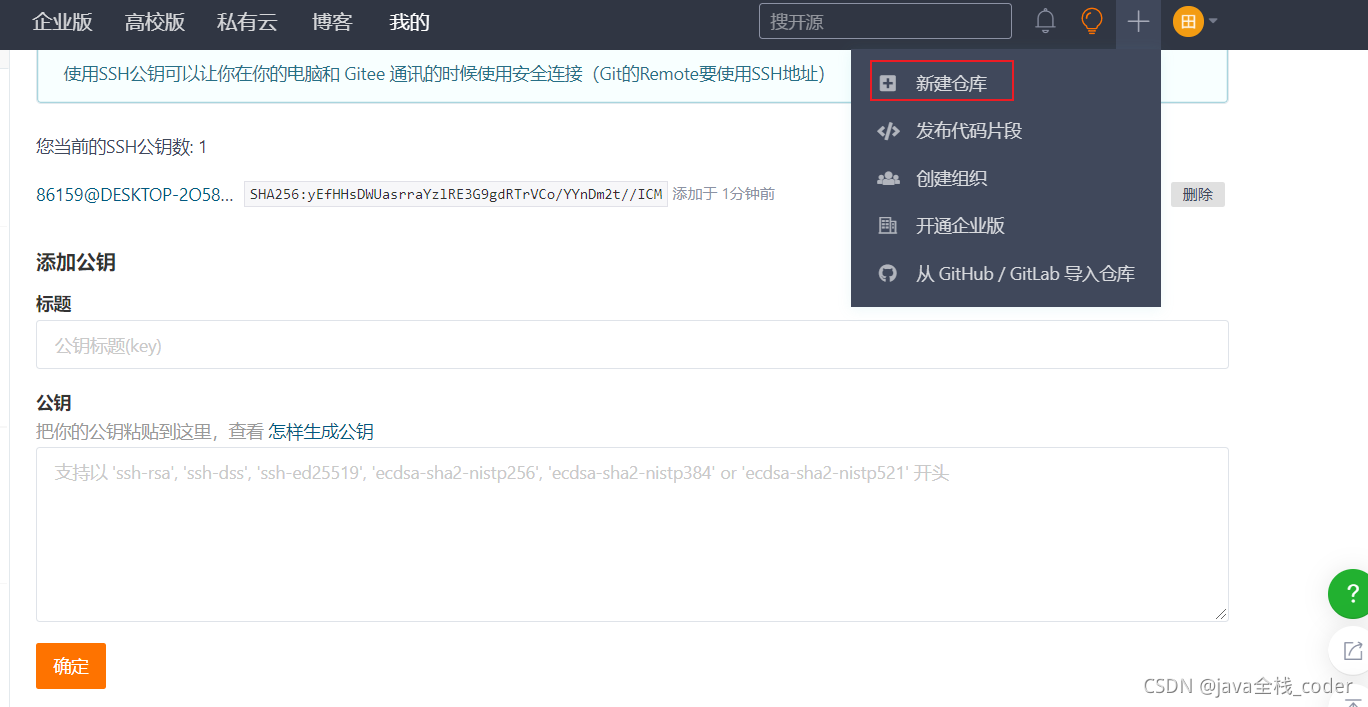Open the notifications bell icon
Image resolution: width=1368 pixels, height=707 pixels.
[1045, 21]
